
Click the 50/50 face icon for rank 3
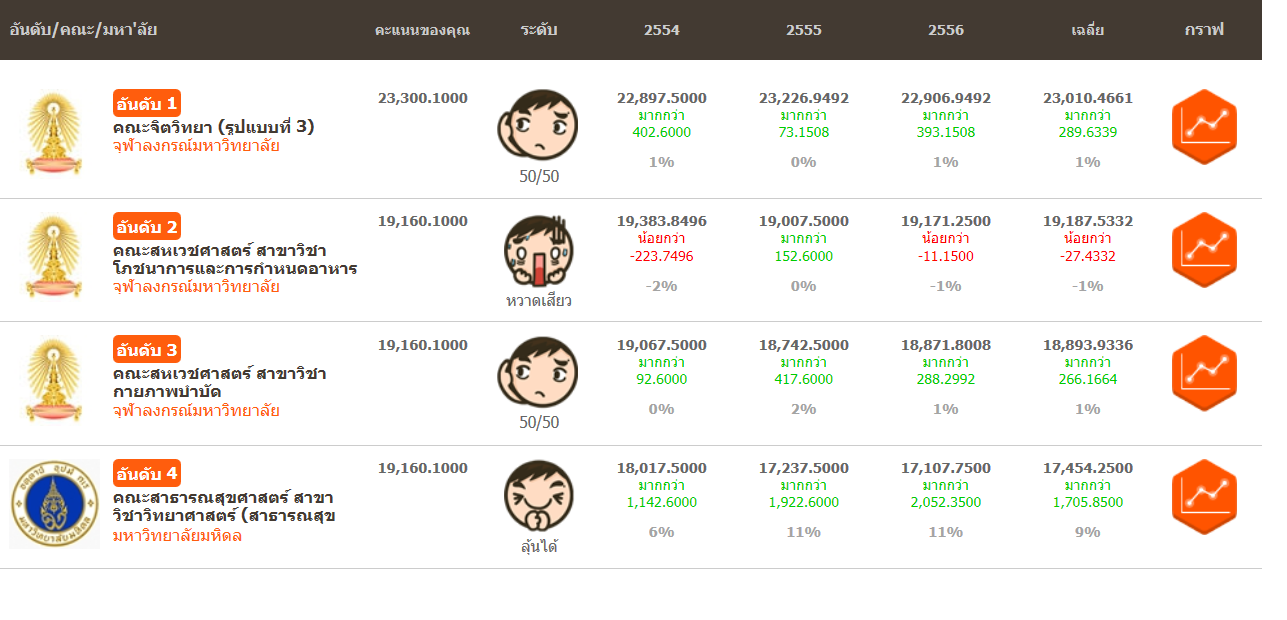539,372
